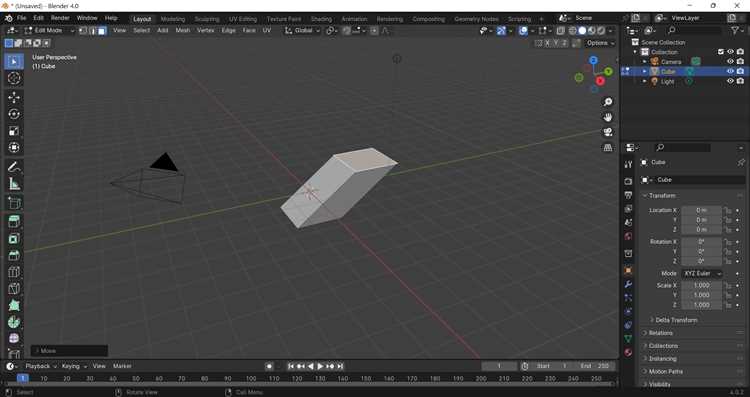Open the Global orientation dropdown
The width and height of the screenshot is (750, 397).
click(x=302, y=31)
